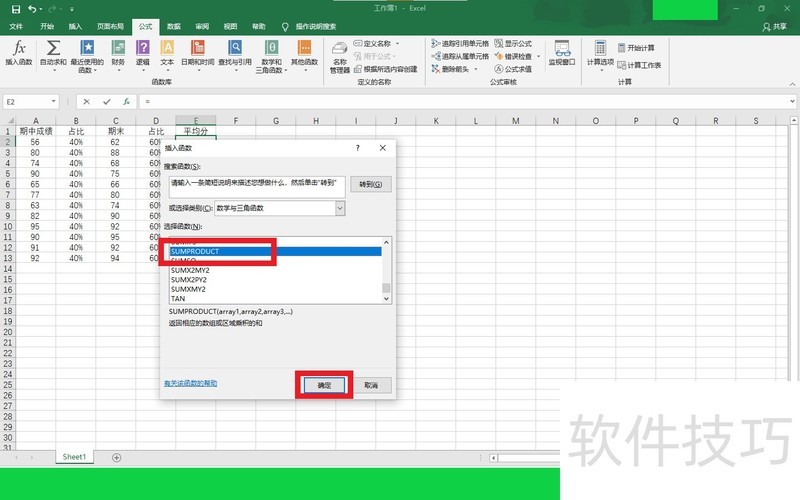
Task: Click Trace Precedents
Action: click(460, 43)
